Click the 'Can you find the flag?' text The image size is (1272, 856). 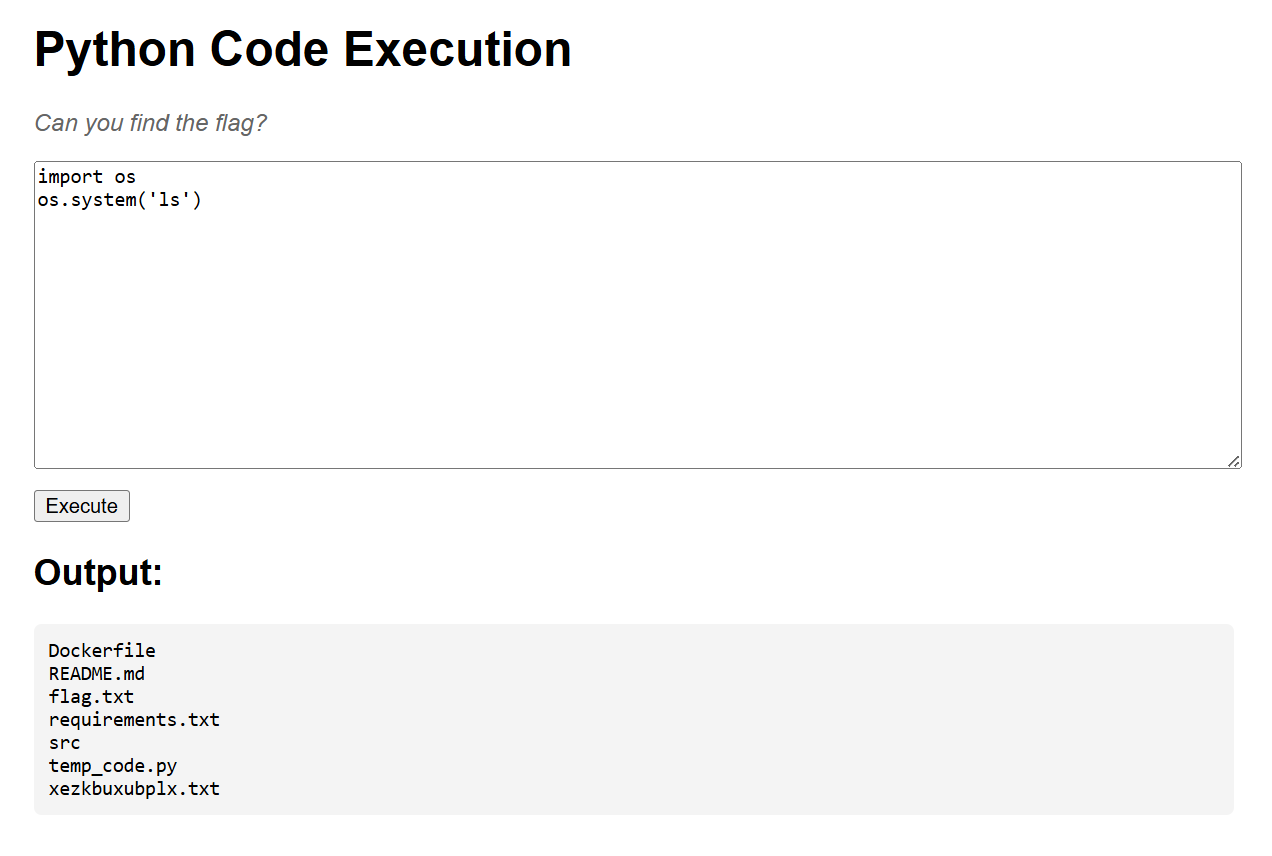151,123
